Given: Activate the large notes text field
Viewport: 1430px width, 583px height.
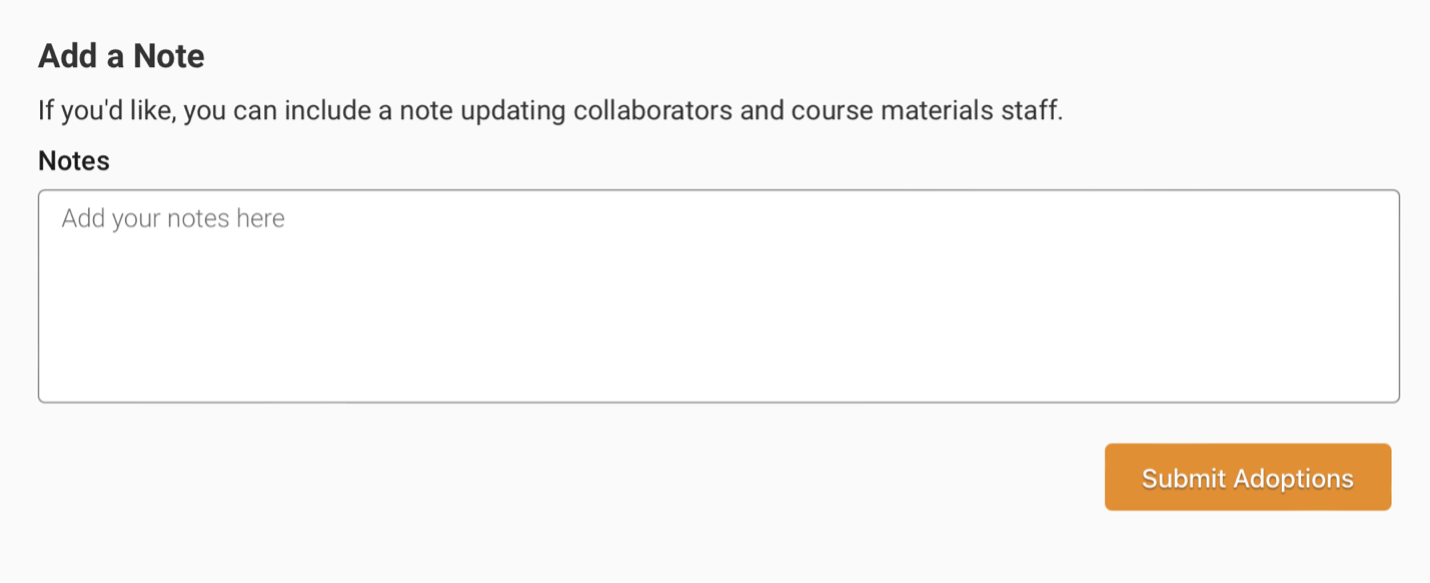Looking at the screenshot, I should pos(718,296).
